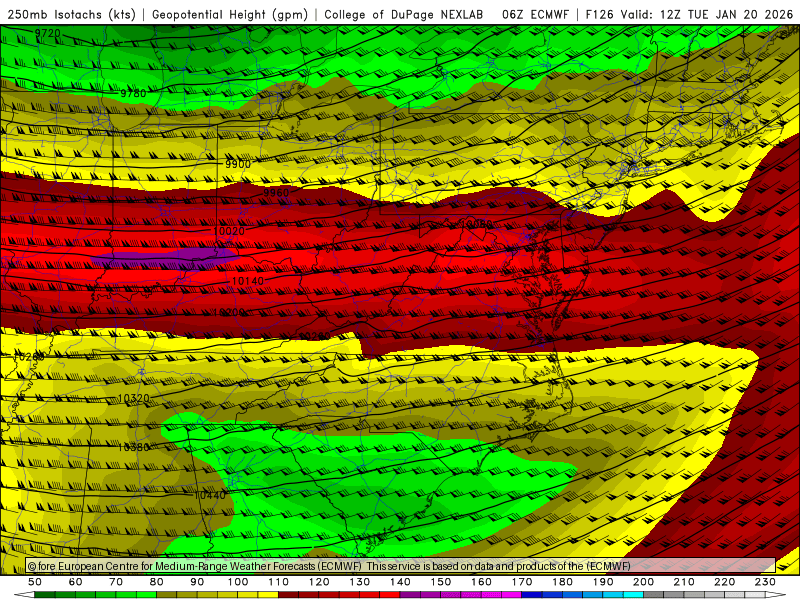Viewport: 800px width, 600px height.
Task: Click the 90 knot colorbar label
Action: pos(197,582)
